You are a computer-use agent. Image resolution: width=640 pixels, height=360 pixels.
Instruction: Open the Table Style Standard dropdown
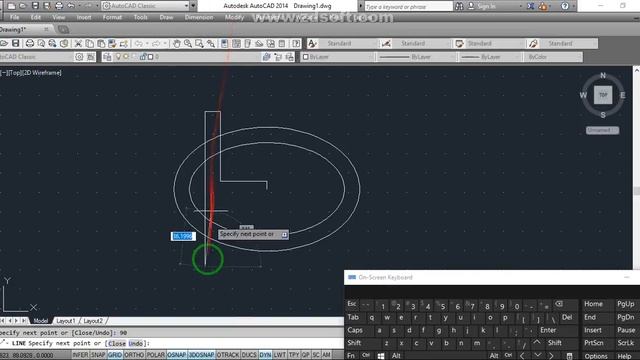(495, 43)
